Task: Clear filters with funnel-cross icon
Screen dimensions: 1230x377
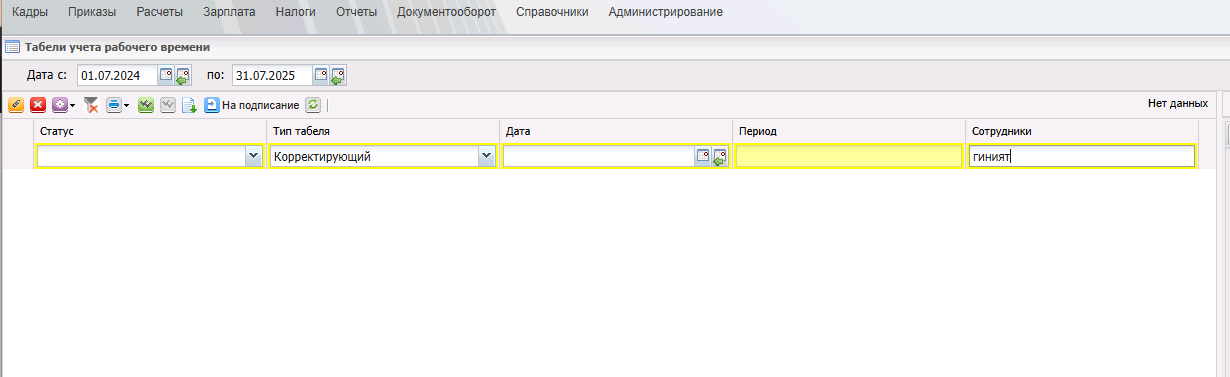Action: tap(91, 104)
